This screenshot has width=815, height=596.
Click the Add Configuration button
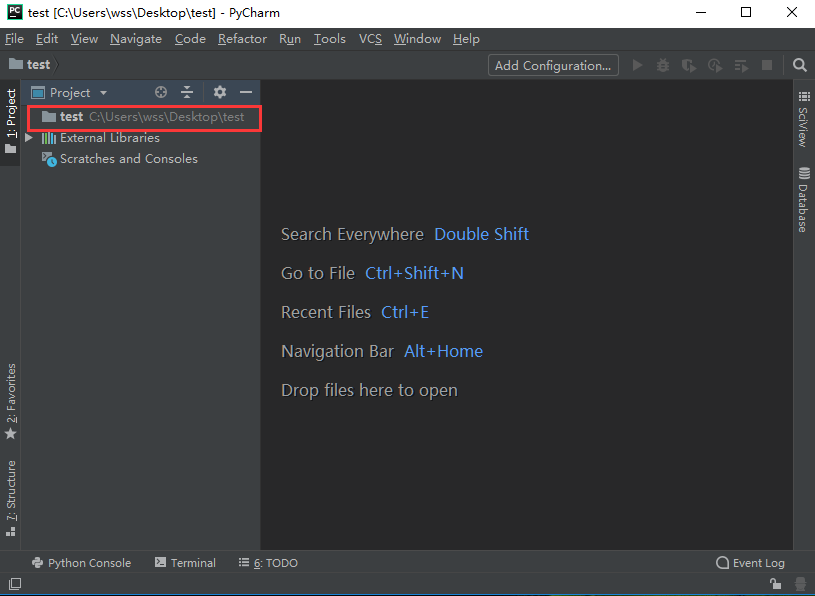click(553, 65)
